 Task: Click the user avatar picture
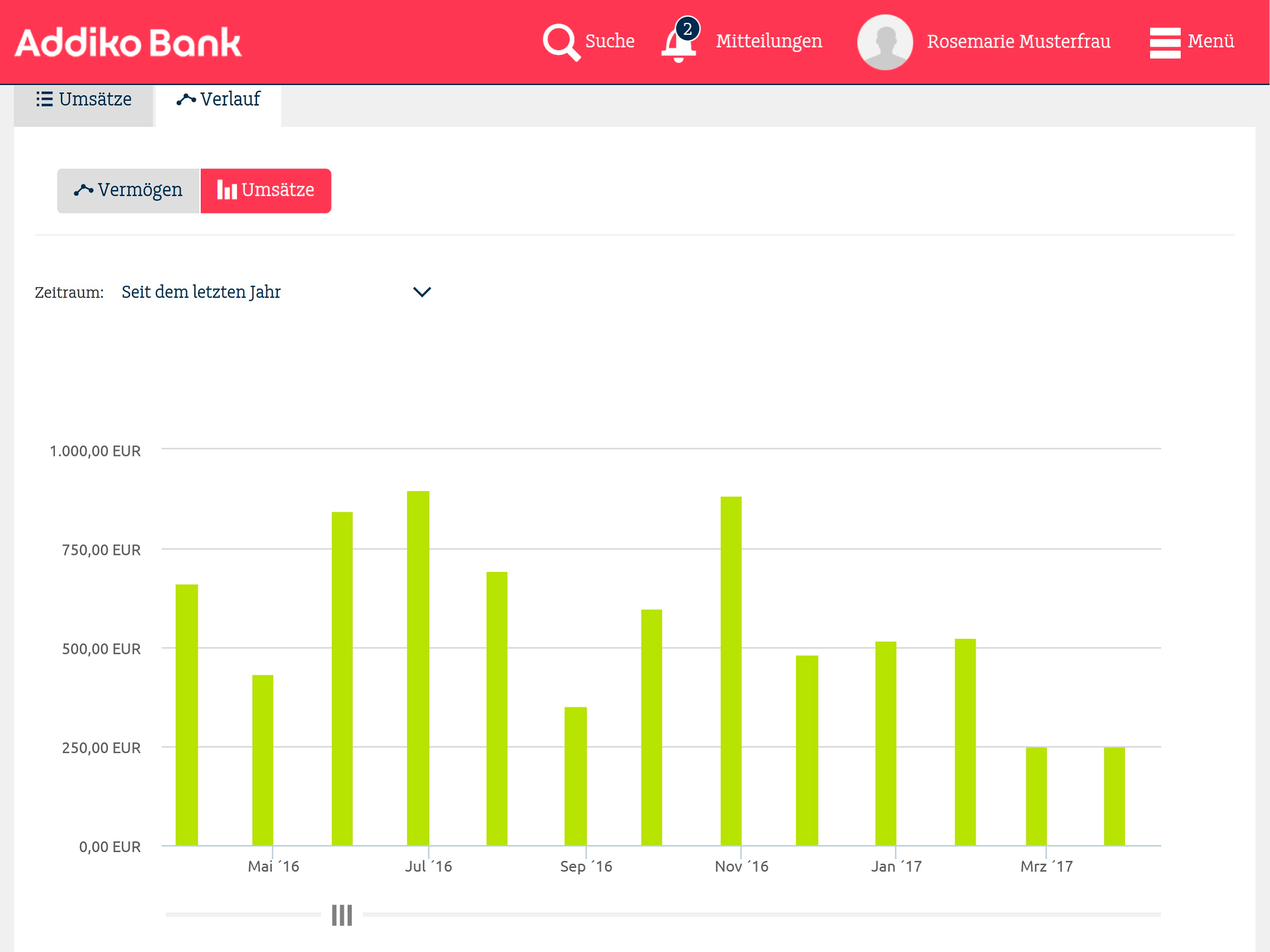click(x=885, y=42)
